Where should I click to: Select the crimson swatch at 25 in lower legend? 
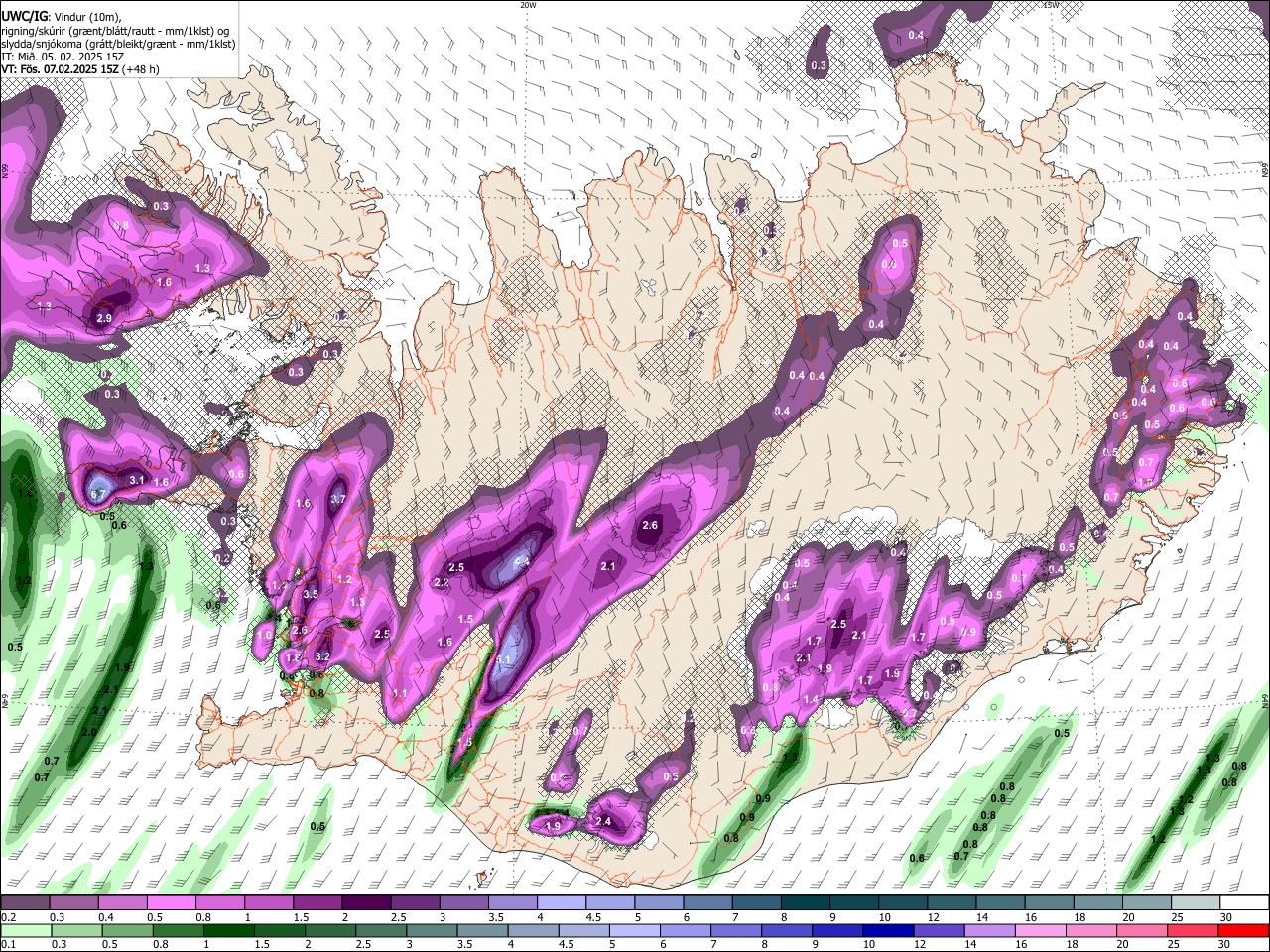1195,930
